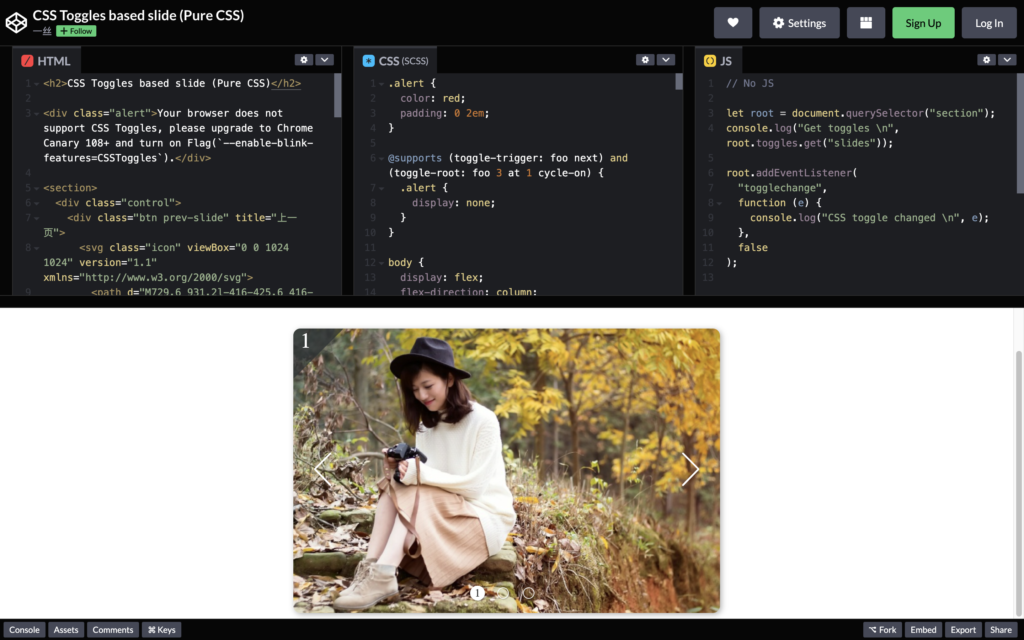
Task: Open the Console panel
Action: tap(24, 630)
